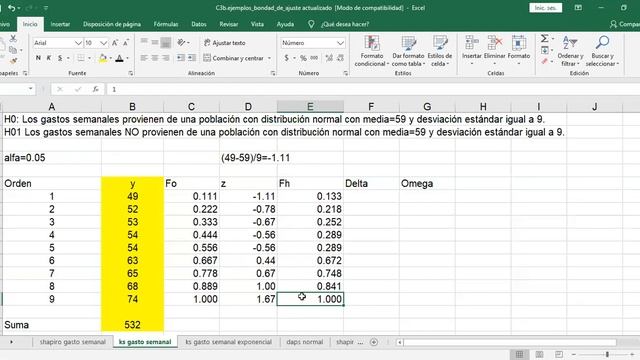The width and height of the screenshot is (640, 360).
Task: Click the AutoSum sigma icon
Action: [544, 39]
